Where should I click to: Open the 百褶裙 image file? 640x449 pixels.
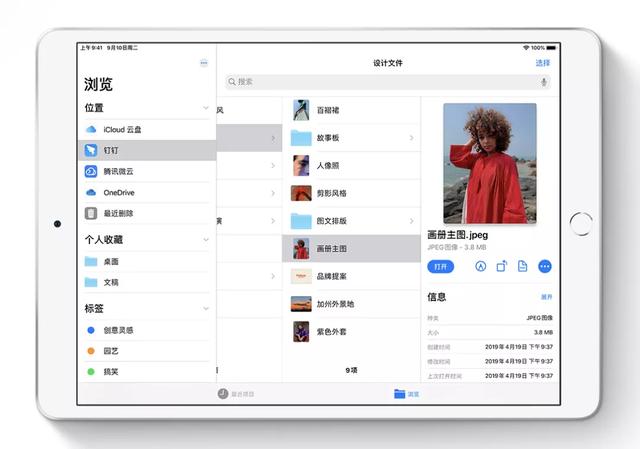click(351, 110)
